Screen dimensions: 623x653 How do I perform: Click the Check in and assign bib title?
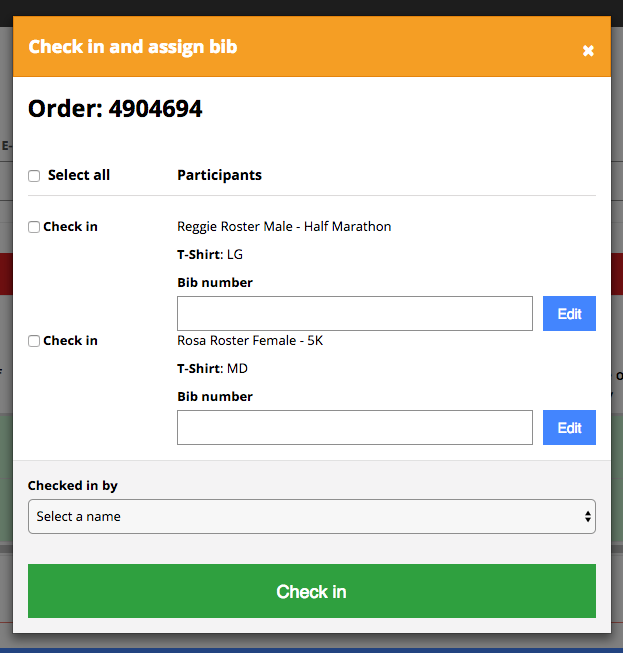coord(133,47)
